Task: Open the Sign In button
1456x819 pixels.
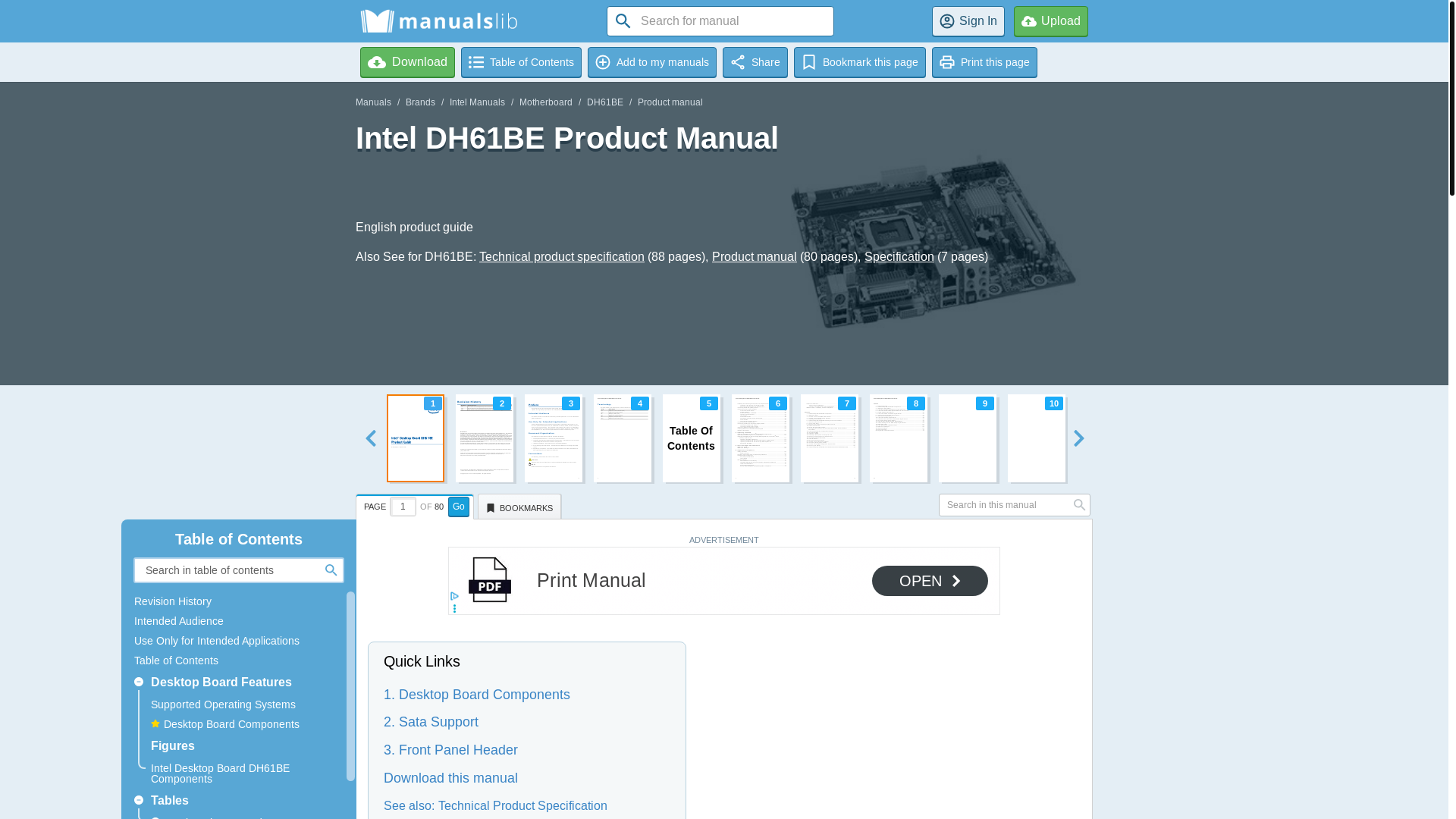Action: click(x=968, y=21)
